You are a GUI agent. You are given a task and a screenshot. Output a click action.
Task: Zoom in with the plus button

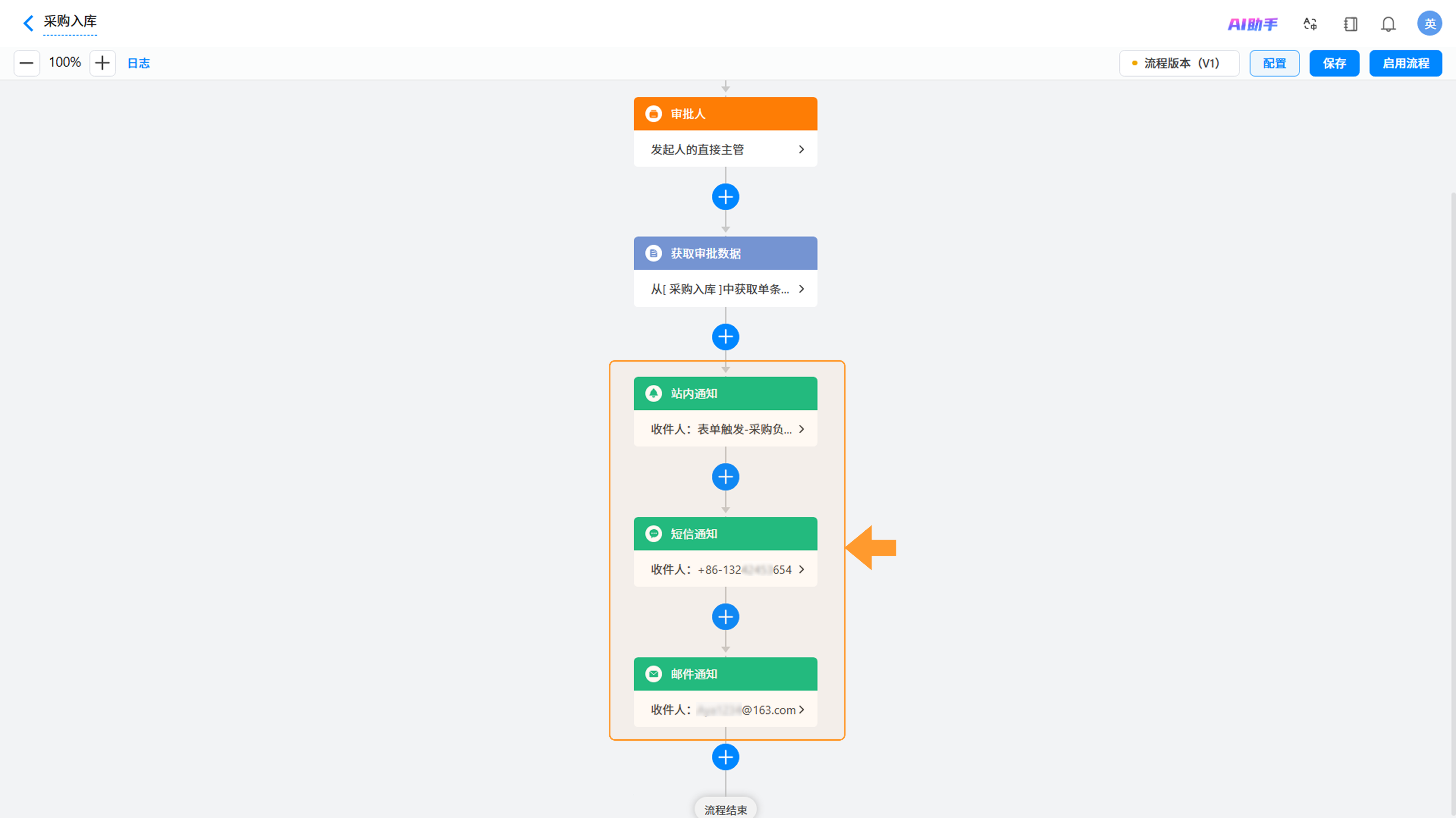coord(102,63)
